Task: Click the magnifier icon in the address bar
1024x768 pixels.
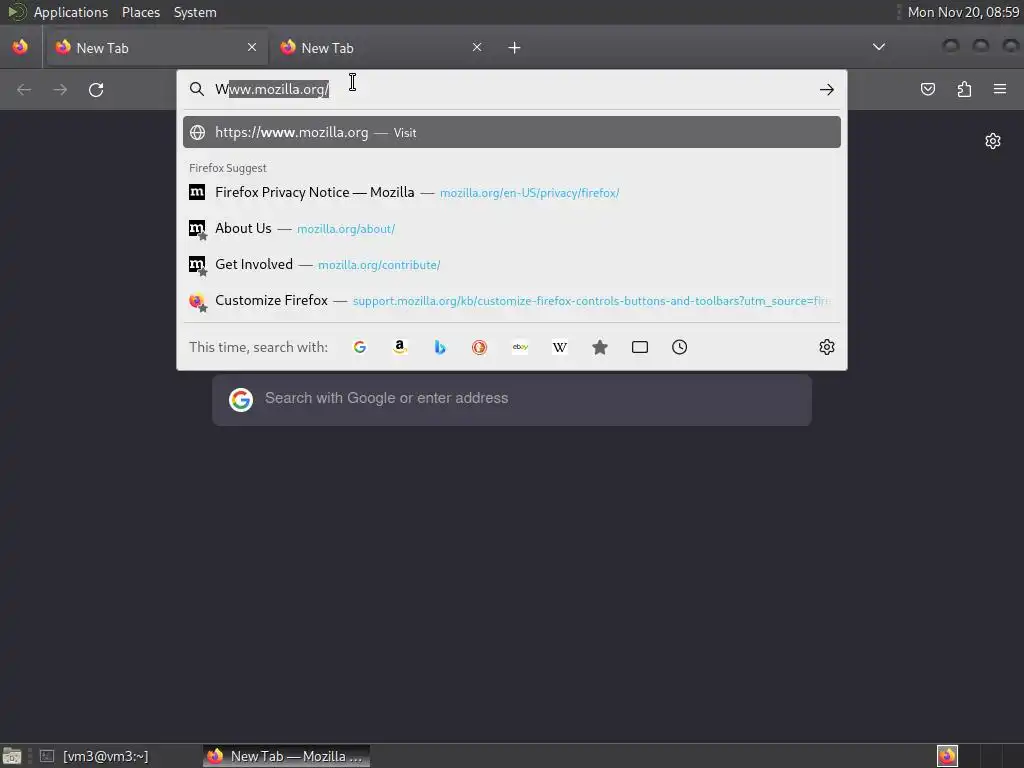Action: click(x=197, y=89)
